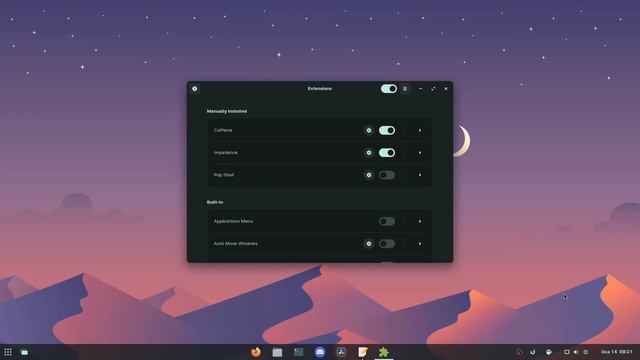Expand the Caffeine row details arrow
Viewport: 640px width, 360px height.
tap(420, 130)
